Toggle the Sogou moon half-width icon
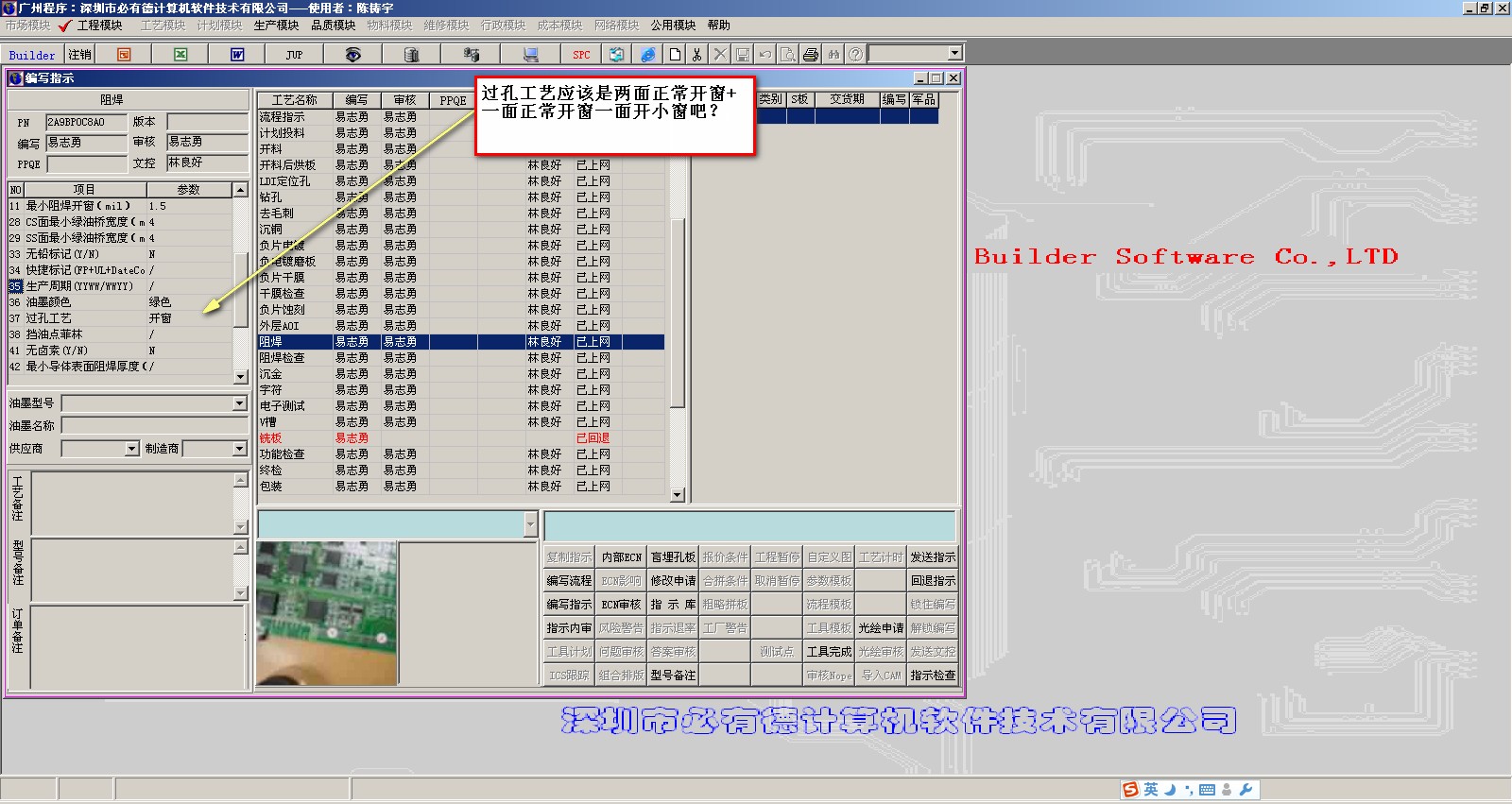The image size is (1512, 804). [x=1170, y=790]
